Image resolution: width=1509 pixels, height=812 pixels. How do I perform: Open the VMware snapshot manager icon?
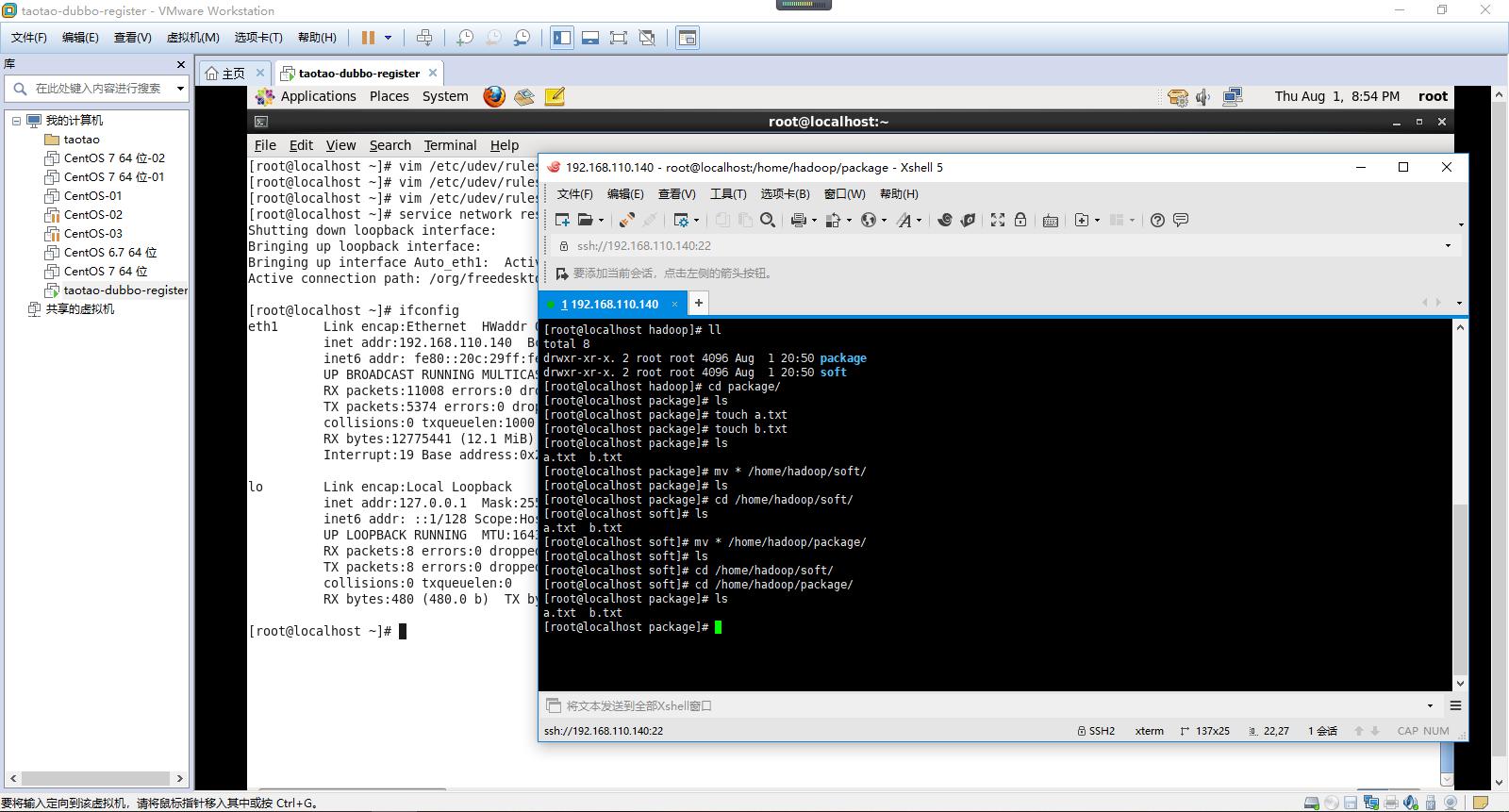pyautogui.click(x=522, y=38)
